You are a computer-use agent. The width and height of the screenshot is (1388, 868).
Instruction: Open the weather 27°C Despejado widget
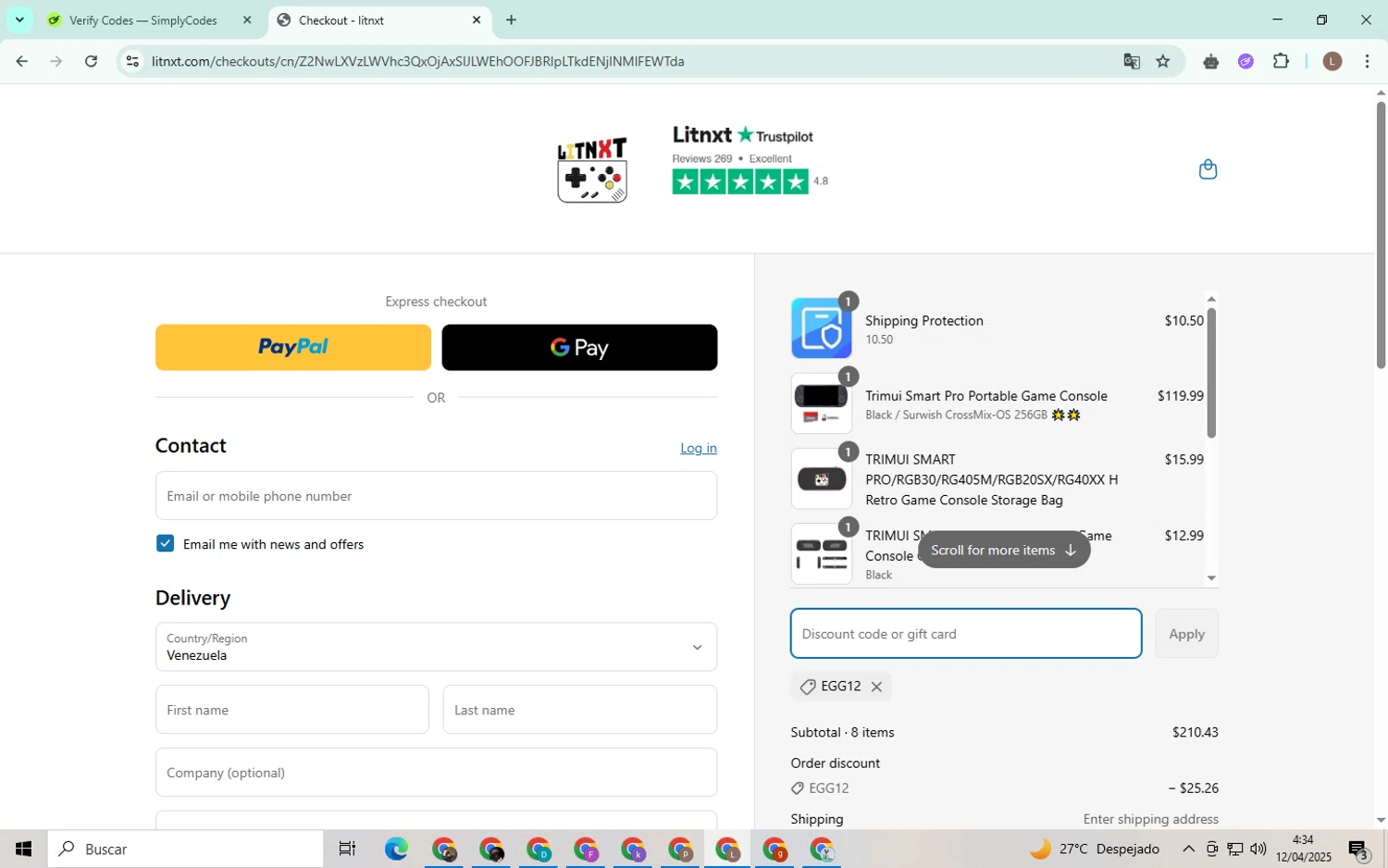point(1095,849)
